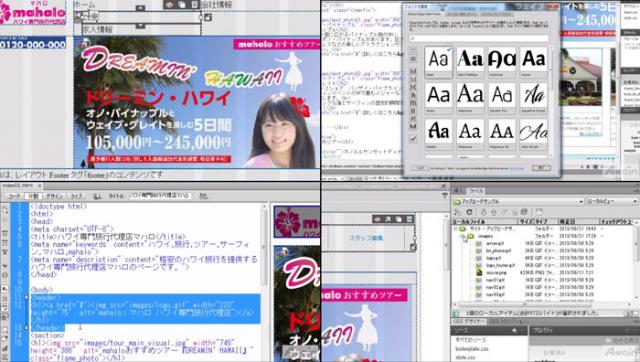Collapse the header code block at line 11
The height and width of the screenshot is (362, 640).
26,298
